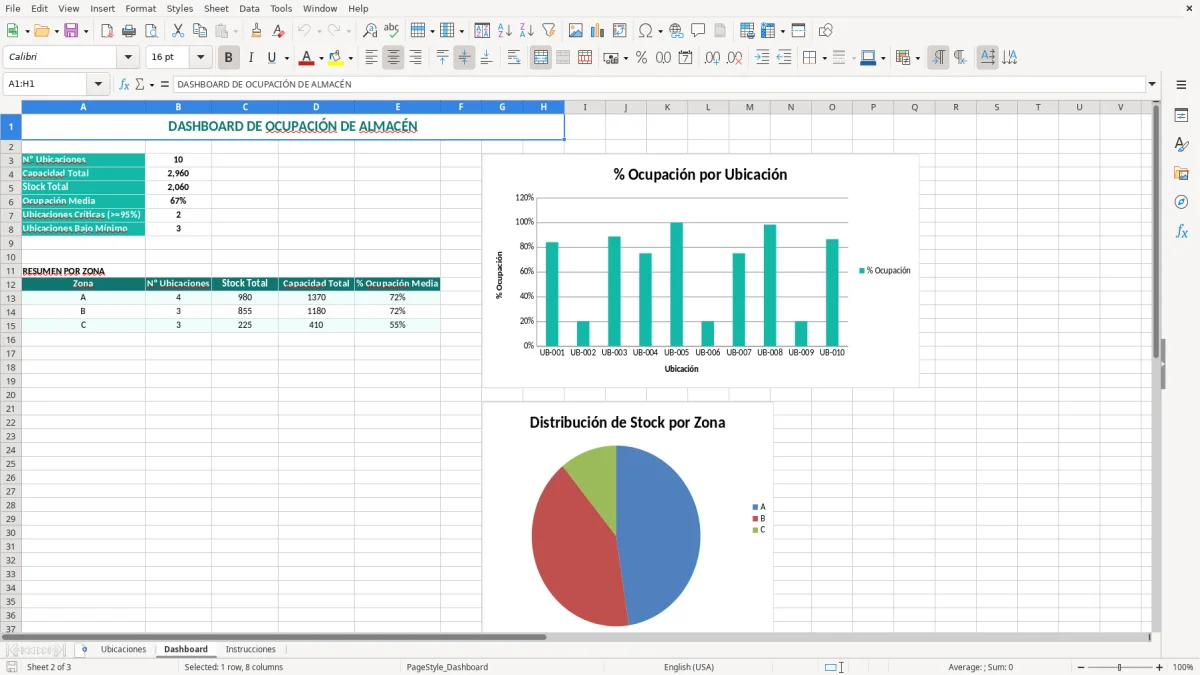
Task: Toggle Italic formatting
Action: point(250,58)
